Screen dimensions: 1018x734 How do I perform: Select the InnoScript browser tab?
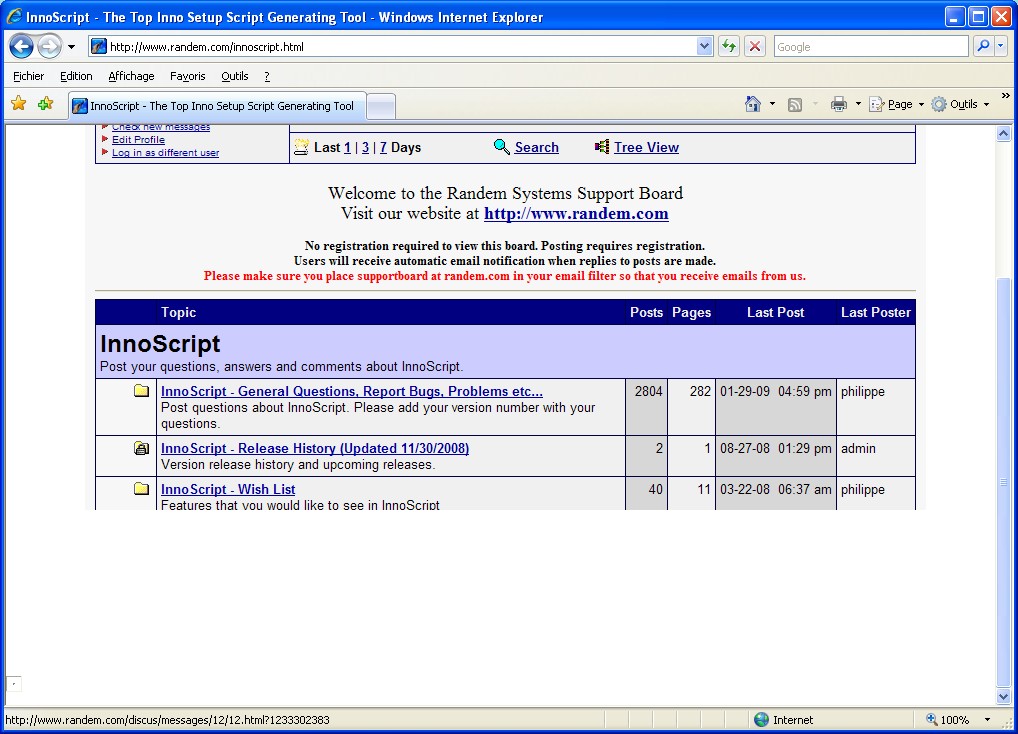[217, 106]
